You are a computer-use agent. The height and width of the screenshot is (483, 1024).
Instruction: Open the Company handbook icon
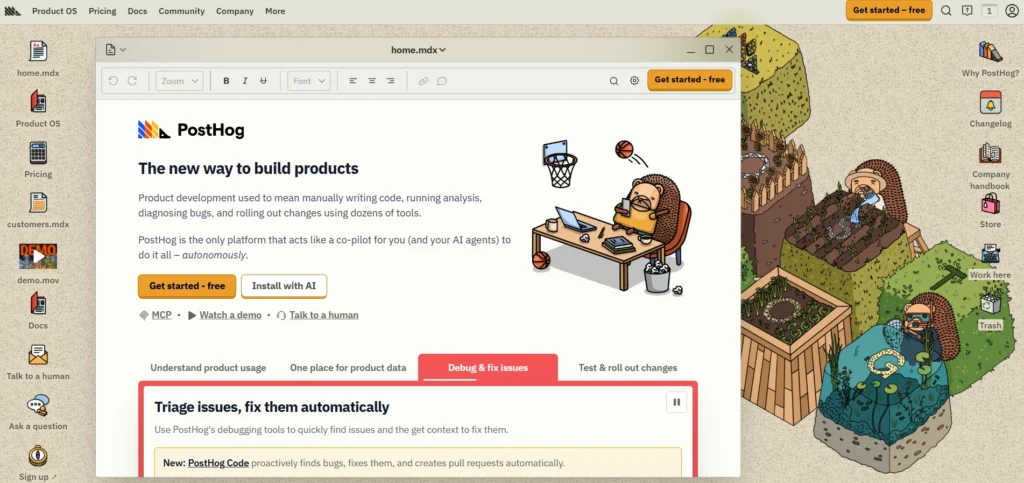(x=990, y=153)
